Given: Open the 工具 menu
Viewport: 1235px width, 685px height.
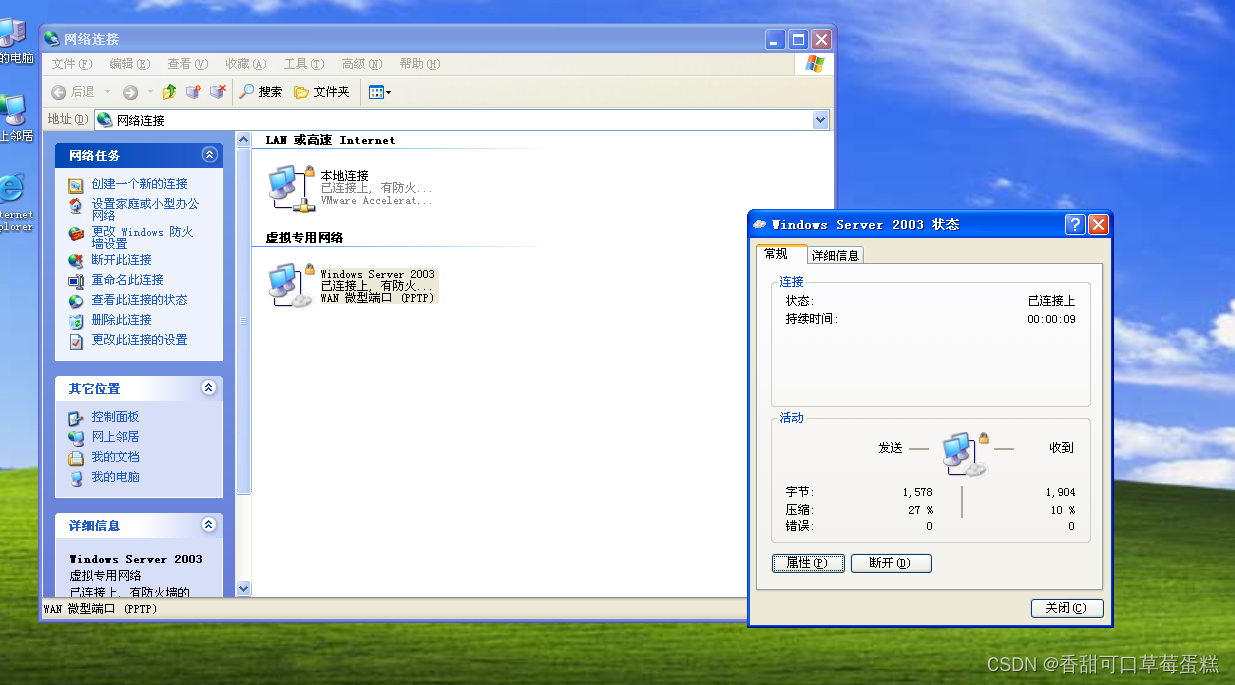Looking at the screenshot, I should point(303,64).
